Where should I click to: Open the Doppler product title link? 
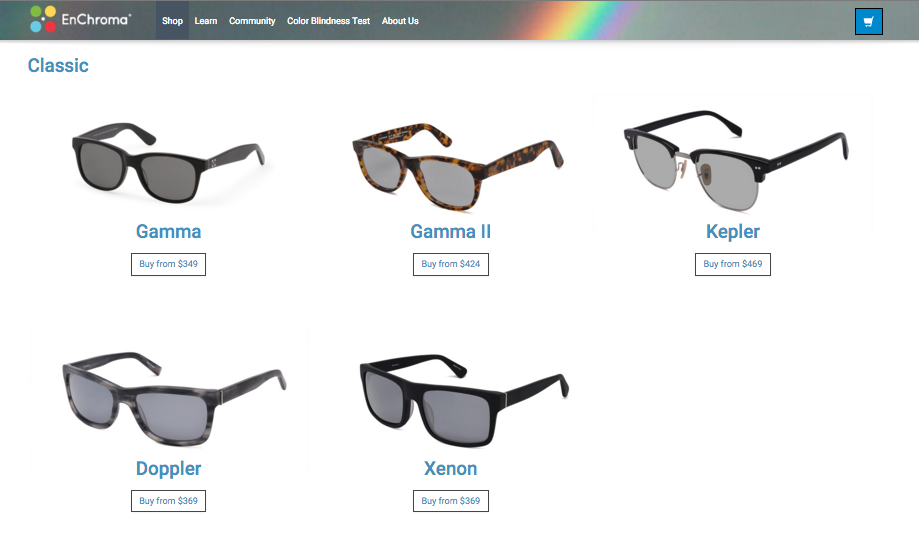click(169, 469)
